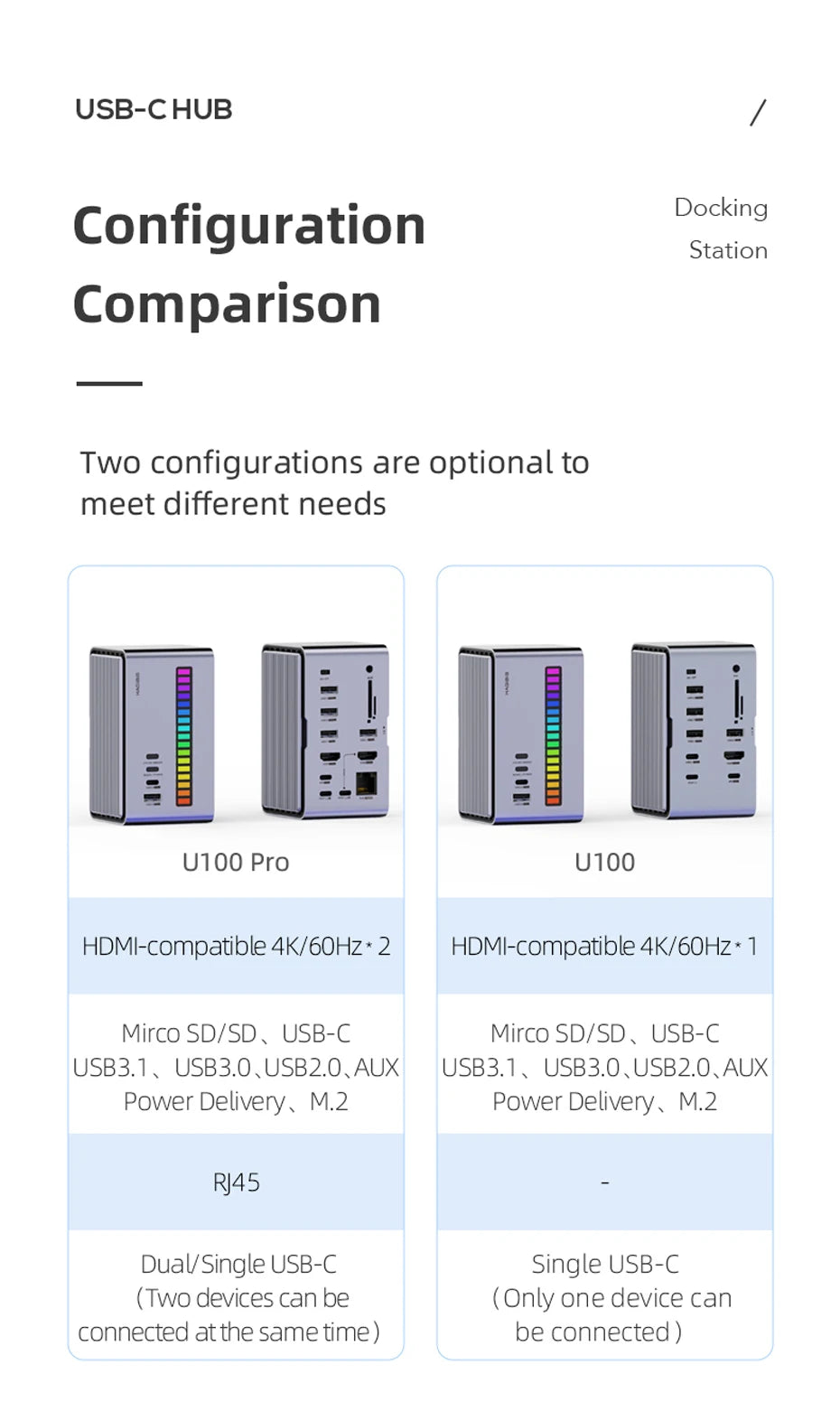
Task: Click the USB-C HUB heading
Action: point(154,109)
